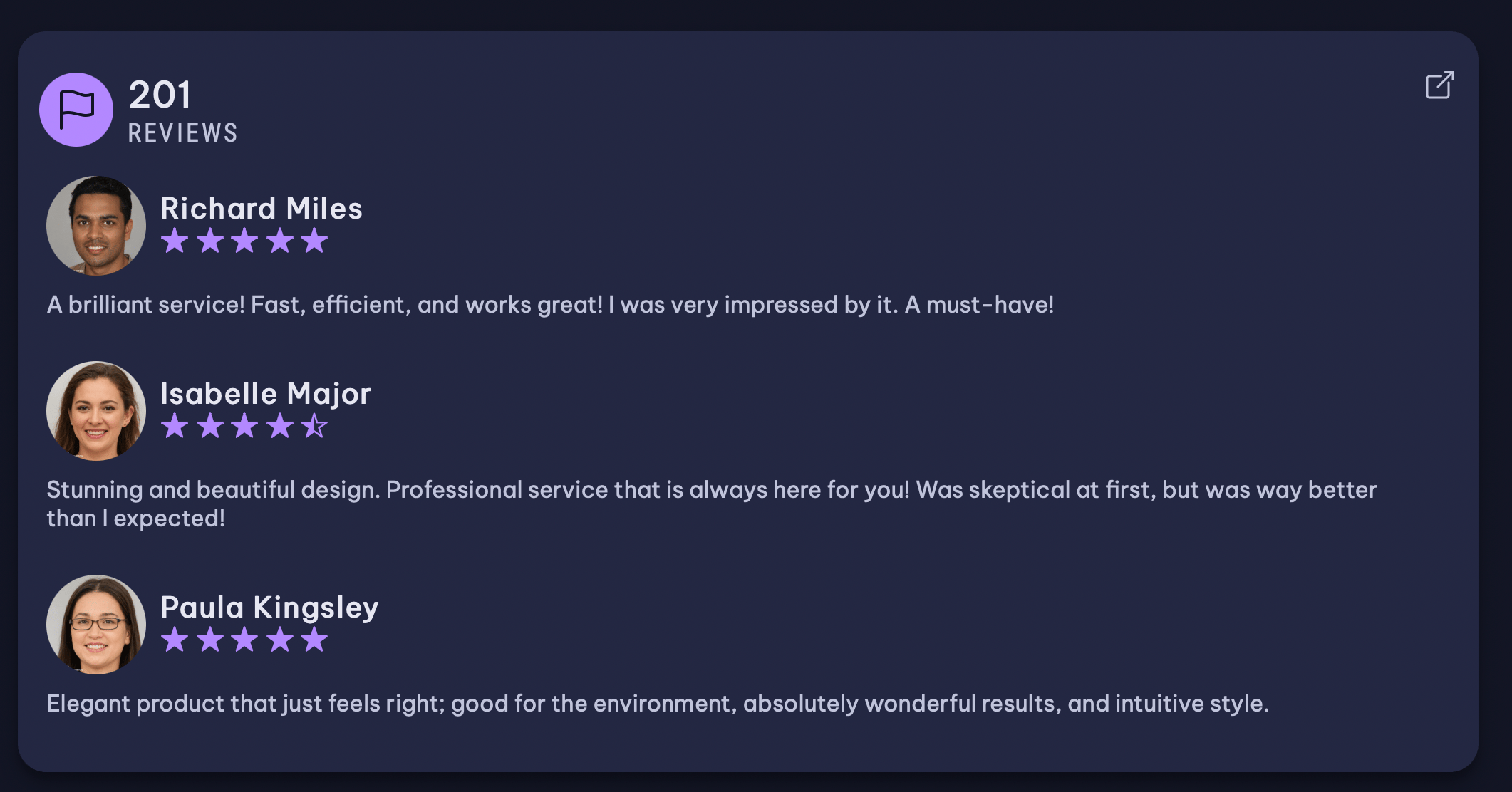The height and width of the screenshot is (792, 1512).
Task: Click the REVIEWS label
Action: [x=183, y=133]
